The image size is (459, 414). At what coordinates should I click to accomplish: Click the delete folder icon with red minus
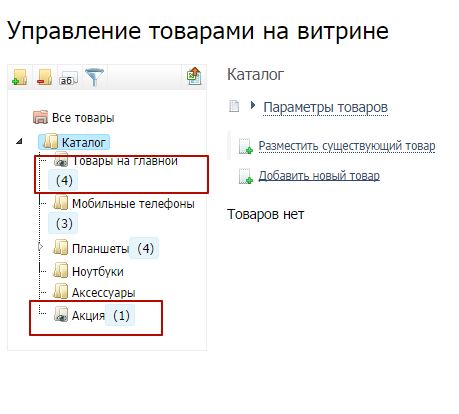pos(45,77)
